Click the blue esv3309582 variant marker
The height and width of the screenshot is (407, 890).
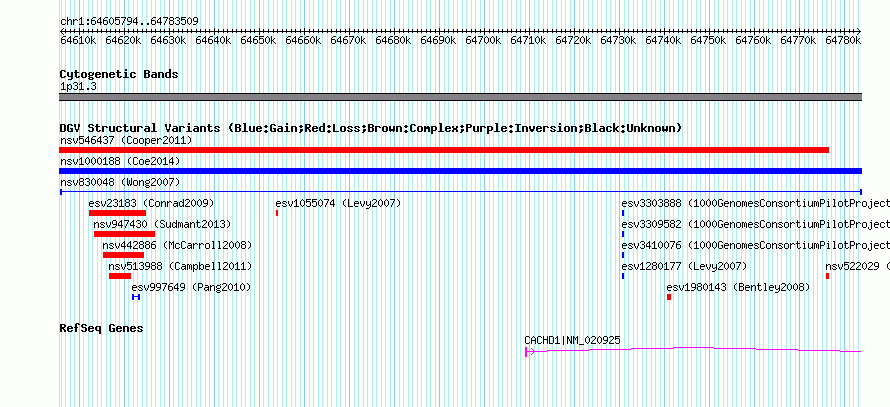point(623,234)
